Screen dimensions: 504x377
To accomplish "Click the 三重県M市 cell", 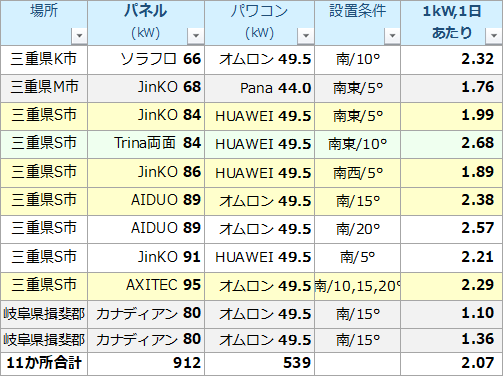I will point(44,88).
